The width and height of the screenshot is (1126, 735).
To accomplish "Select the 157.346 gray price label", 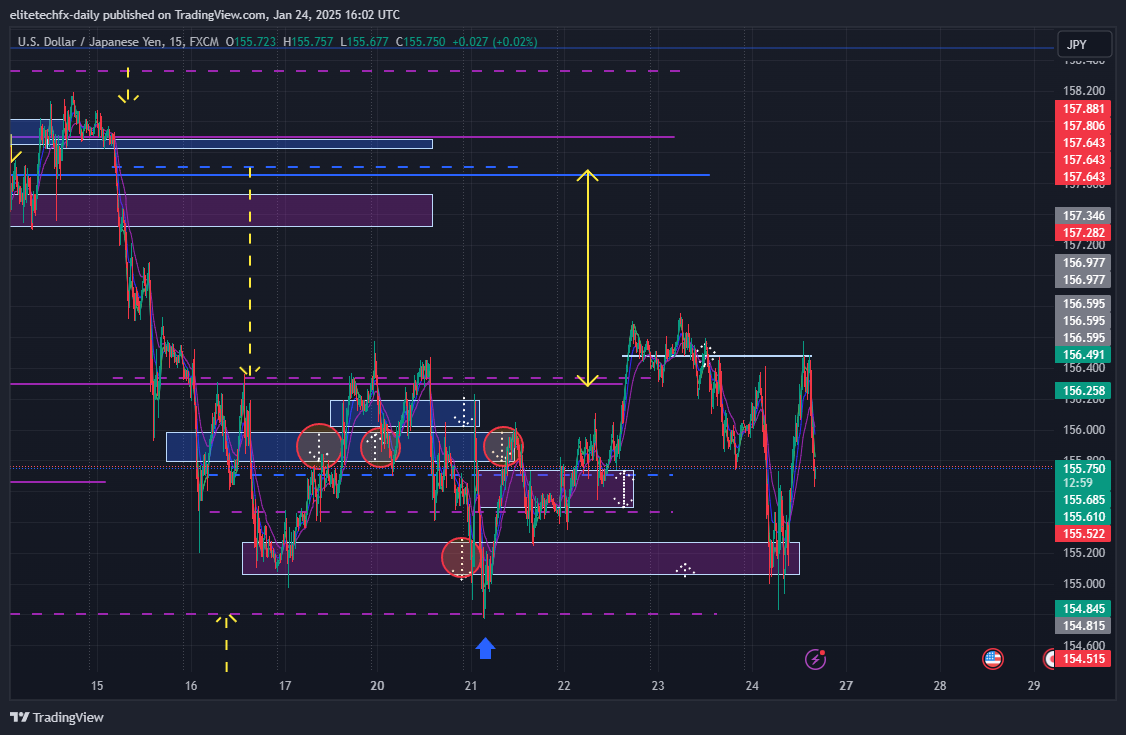I will [1083, 215].
